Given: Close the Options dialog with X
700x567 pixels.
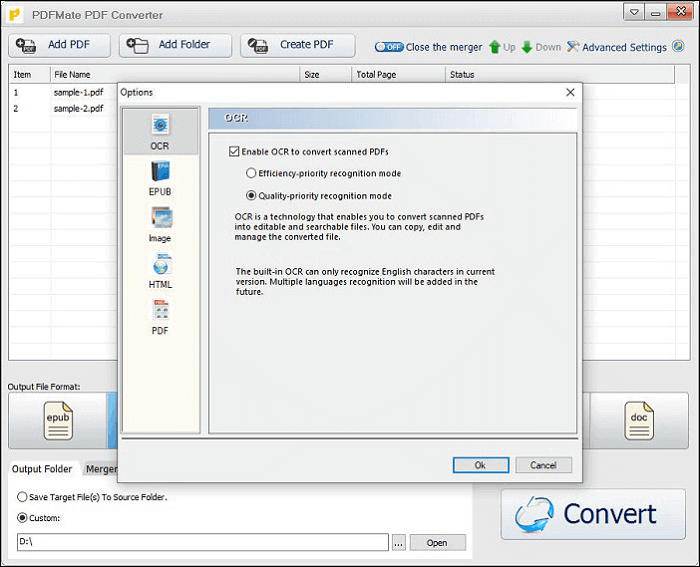Looking at the screenshot, I should pos(570,92).
